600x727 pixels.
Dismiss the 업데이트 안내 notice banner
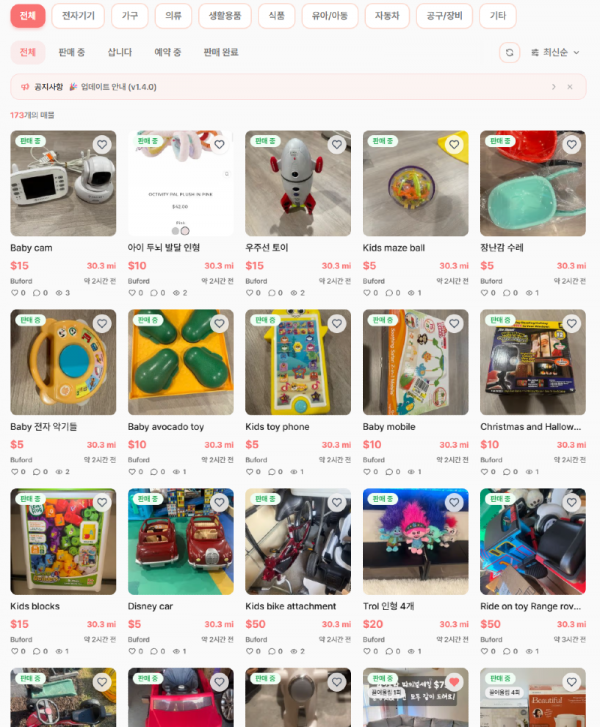(570, 87)
